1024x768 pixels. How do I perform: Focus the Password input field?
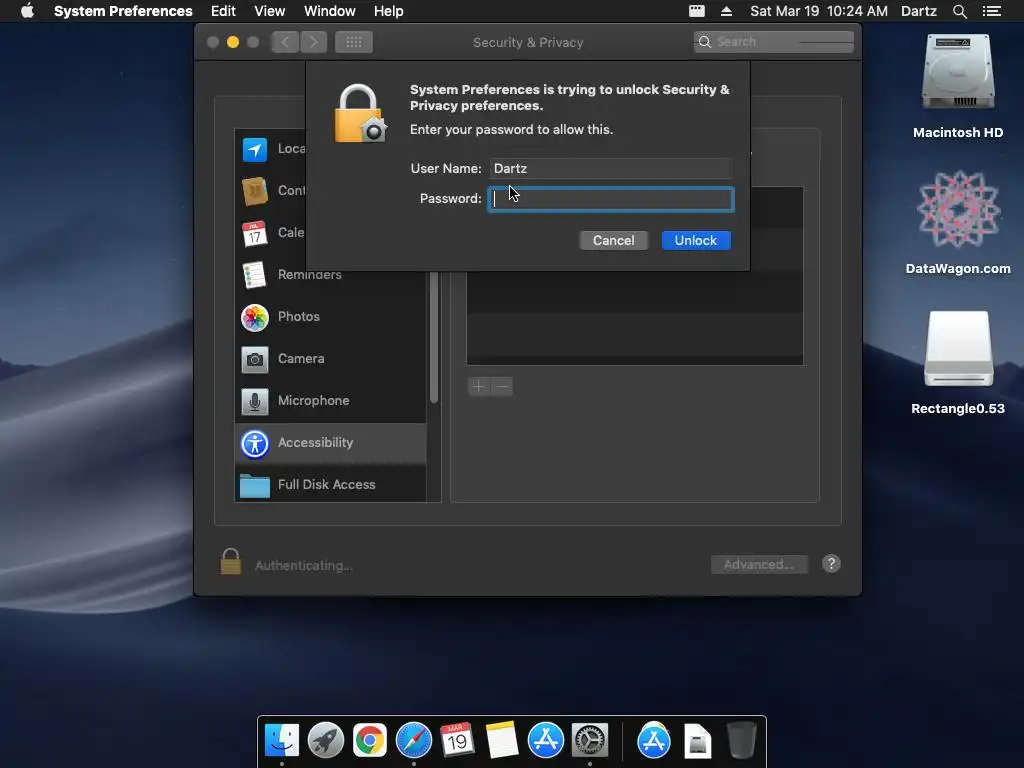click(611, 199)
